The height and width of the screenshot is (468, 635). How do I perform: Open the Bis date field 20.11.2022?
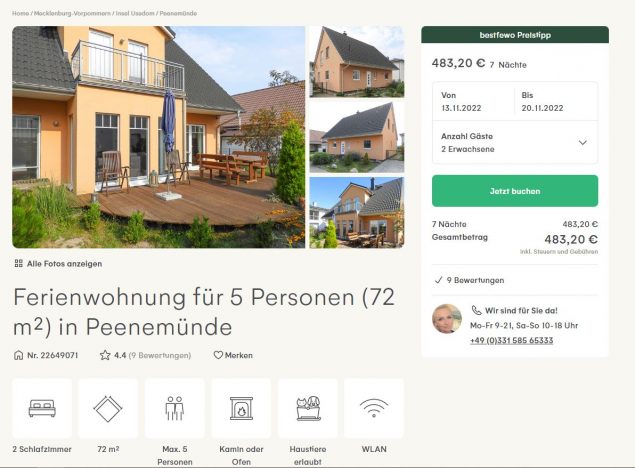pos(556,102)
